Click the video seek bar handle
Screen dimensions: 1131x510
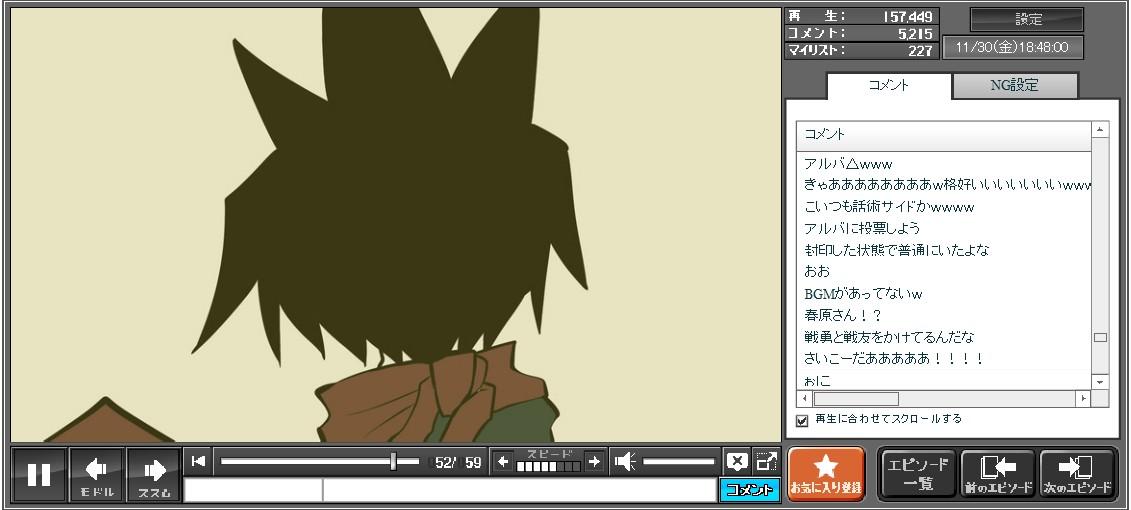393,461
